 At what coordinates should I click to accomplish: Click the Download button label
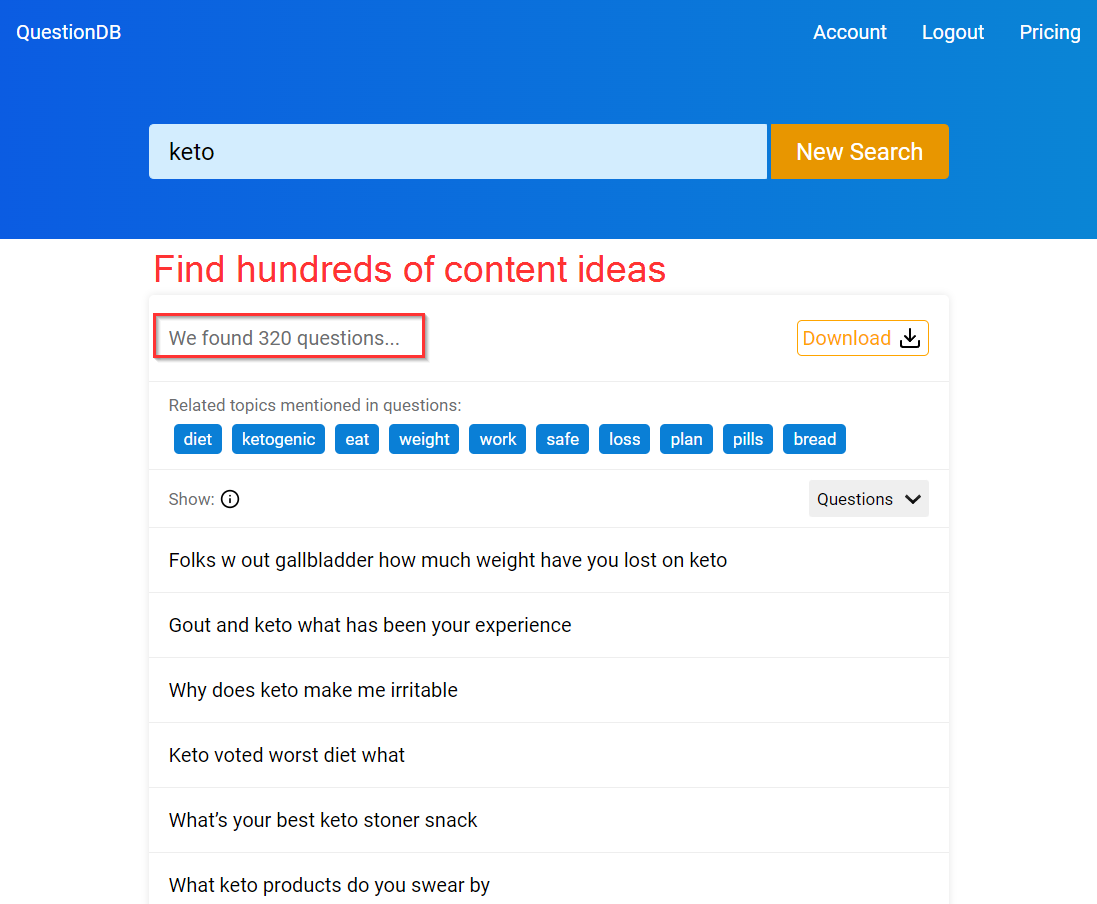pyautogui.click(x=847, y=338)
